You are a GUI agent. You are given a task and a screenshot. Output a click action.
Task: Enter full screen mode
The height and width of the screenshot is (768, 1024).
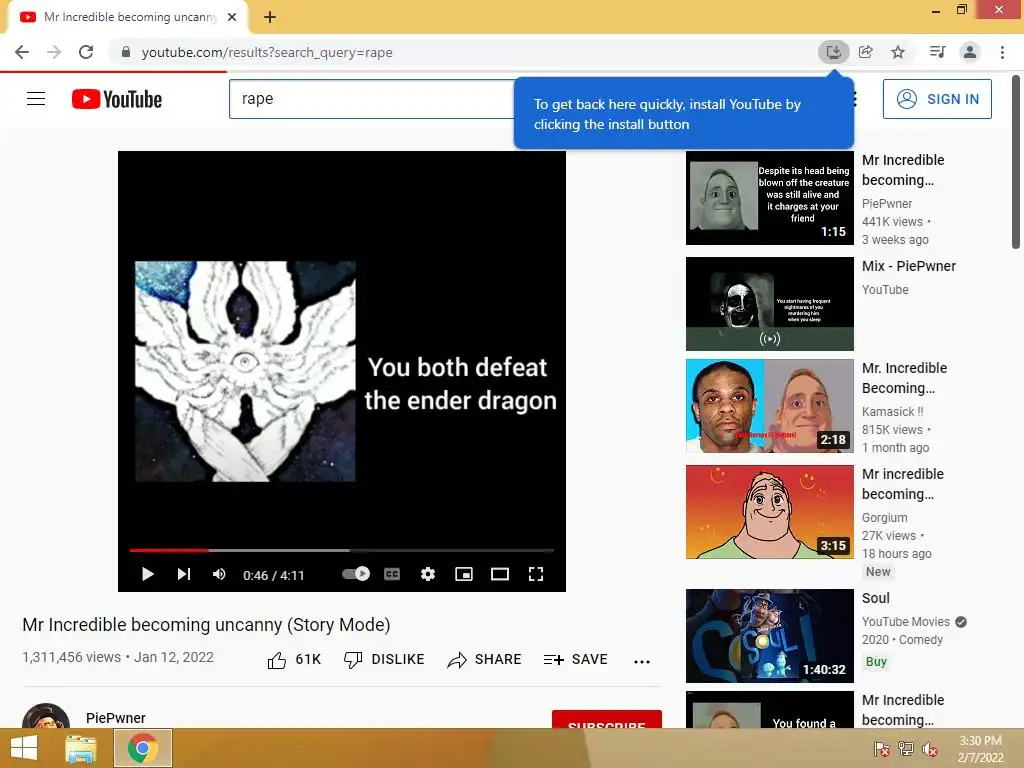coord(536,574)
